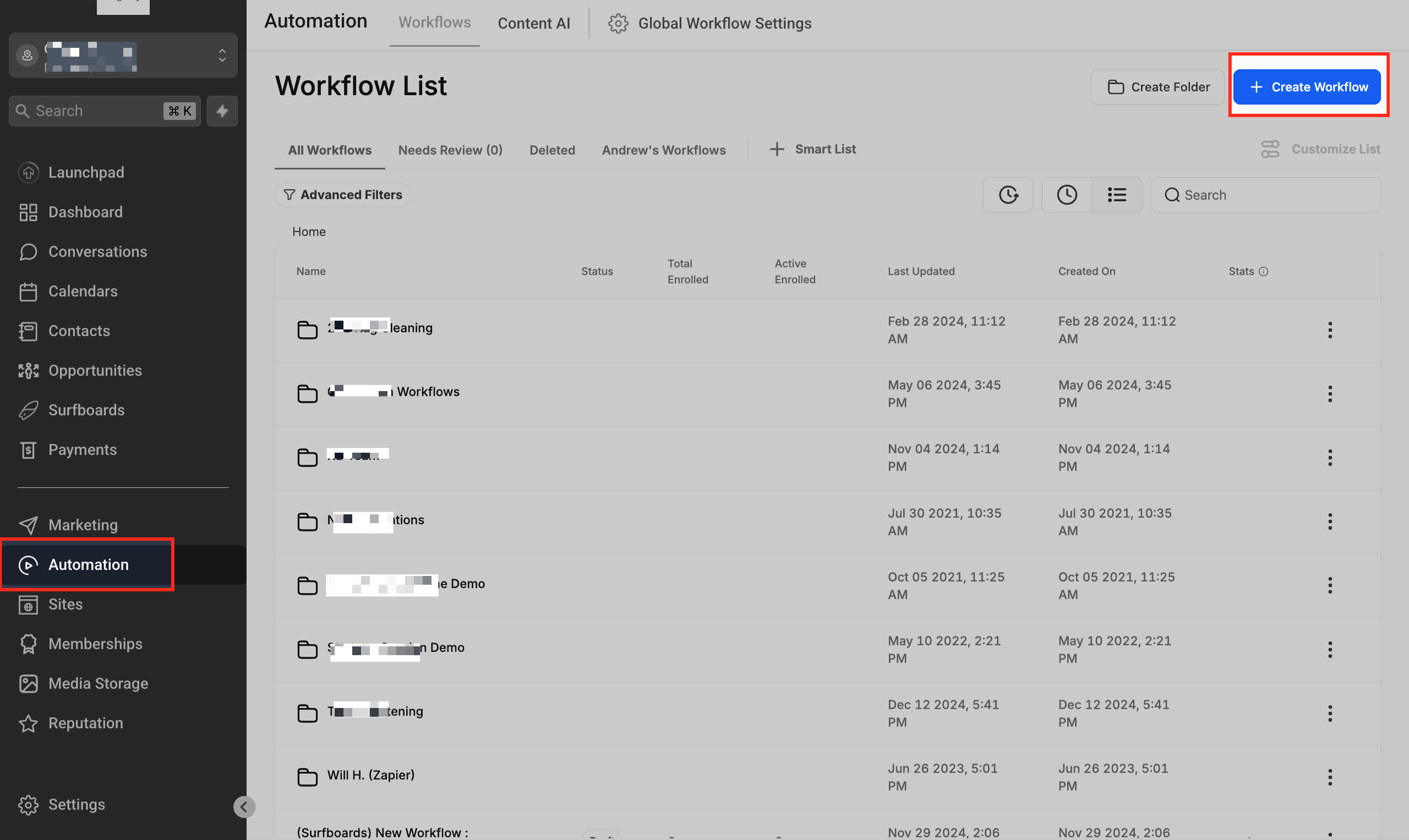
Task: Click the clock history view icon
Action: click(x=1066, y=195)
